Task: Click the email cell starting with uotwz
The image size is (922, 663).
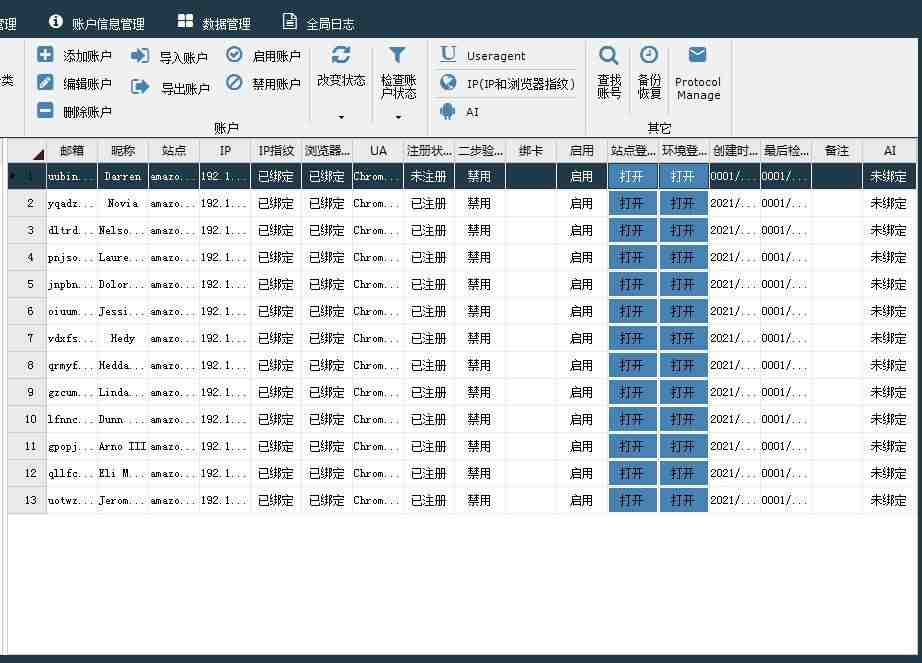Action: [x=72, y=500]
